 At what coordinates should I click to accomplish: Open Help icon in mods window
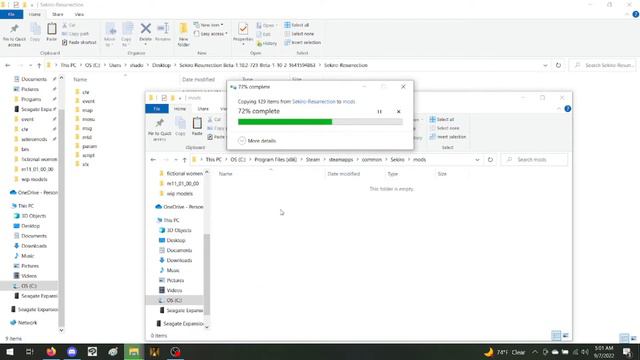tap(568, 109)
